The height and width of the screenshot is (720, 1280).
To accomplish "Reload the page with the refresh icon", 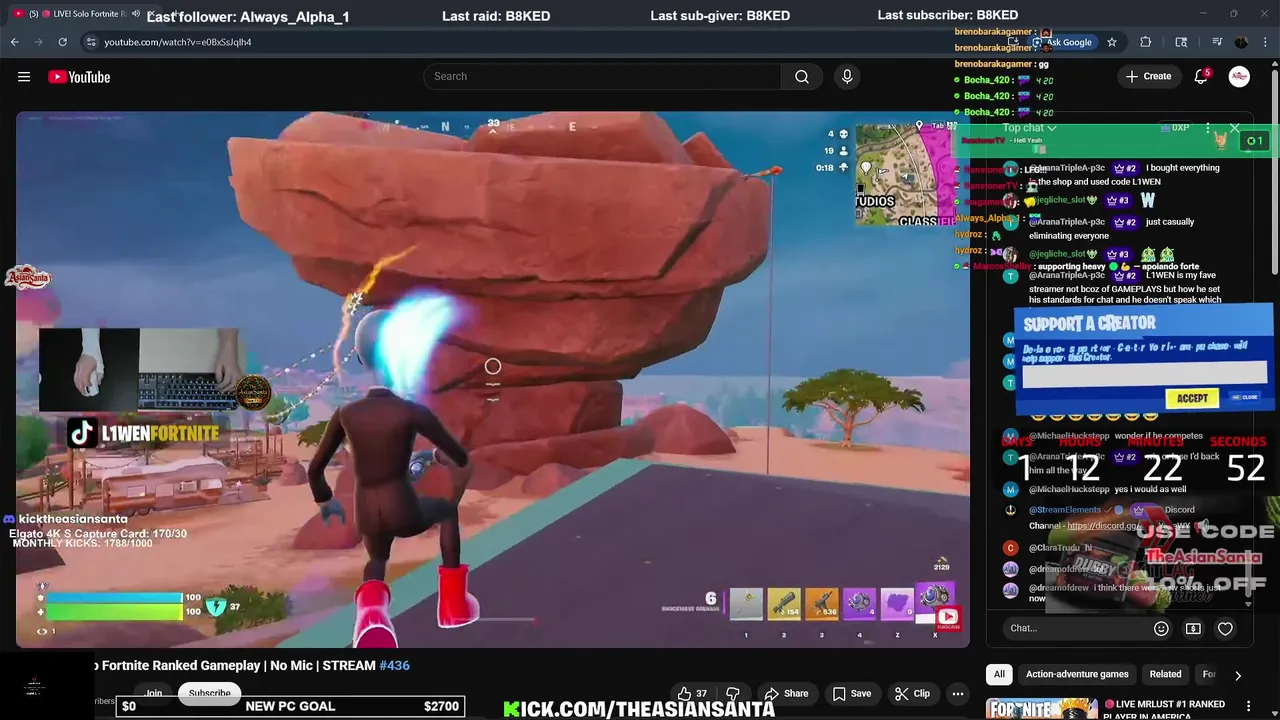I will click(62, 42).
